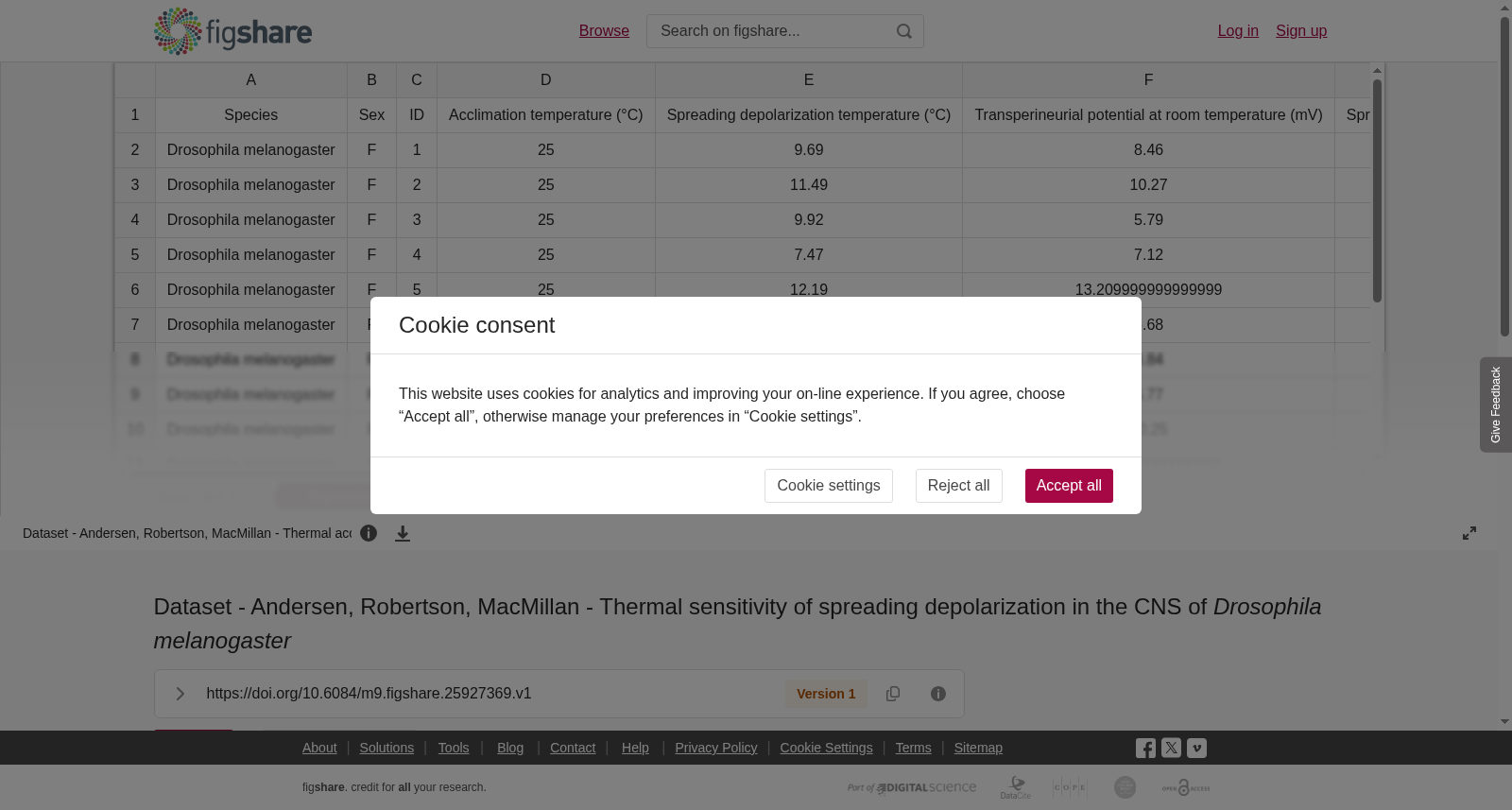Click the DataCite logo
Screen dimensions: 1512x810
[1016, 787]
